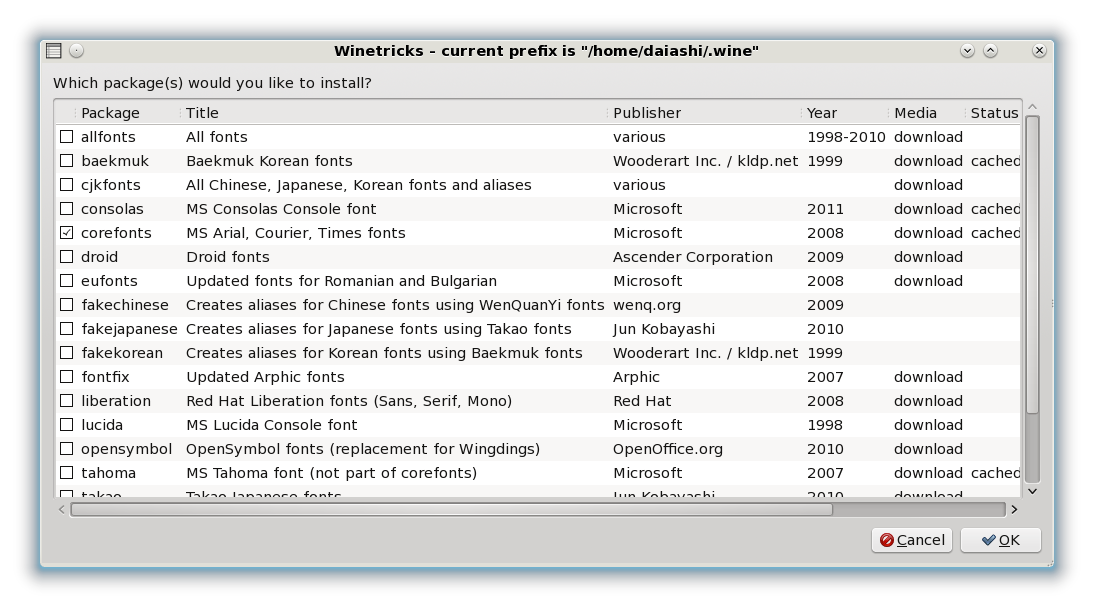Tick the fakekorean checkbox
The height and width of the screenshot is (607, 1094).
(x=66, y=352)
